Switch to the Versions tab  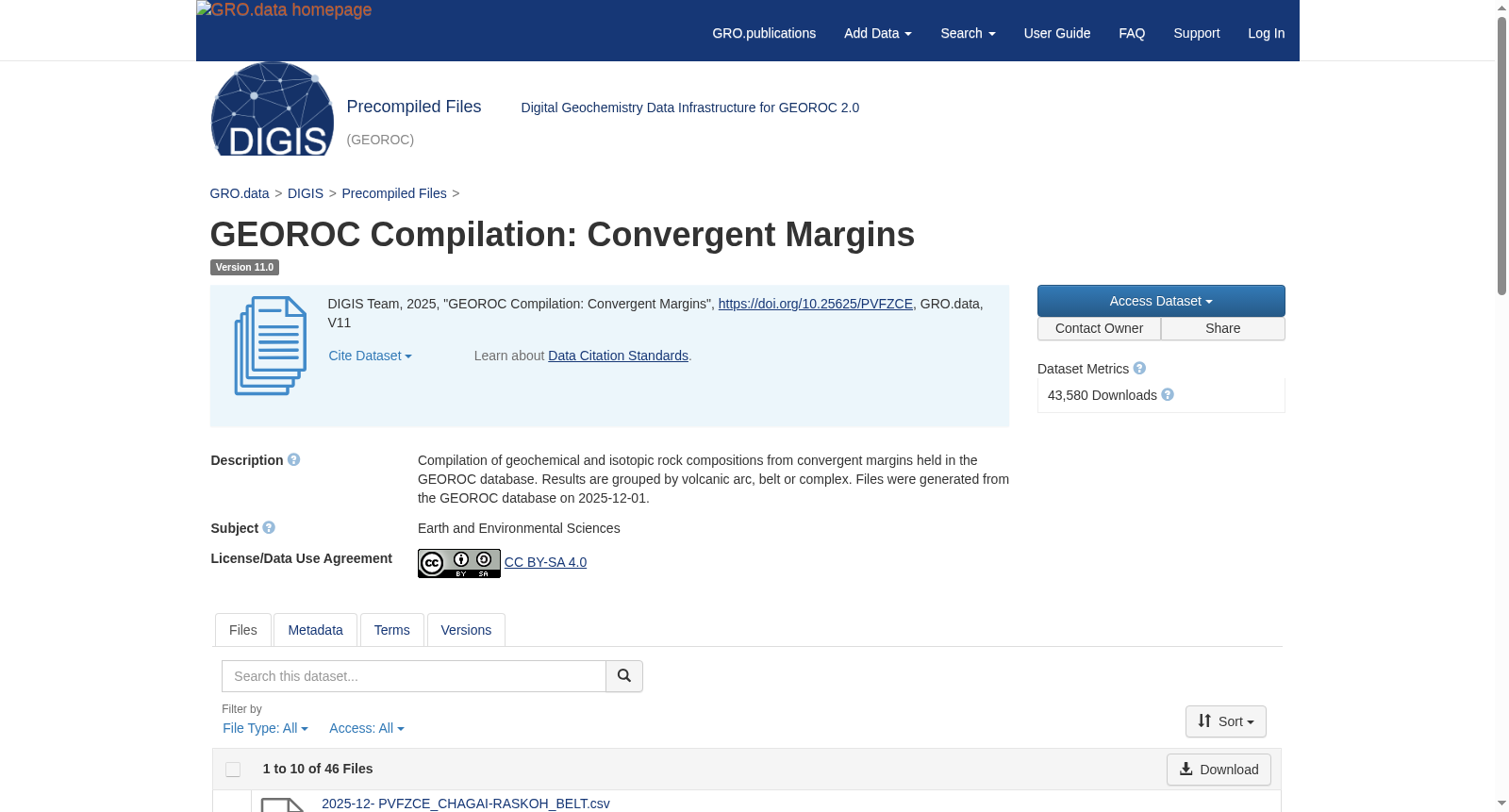click(466, 630)
